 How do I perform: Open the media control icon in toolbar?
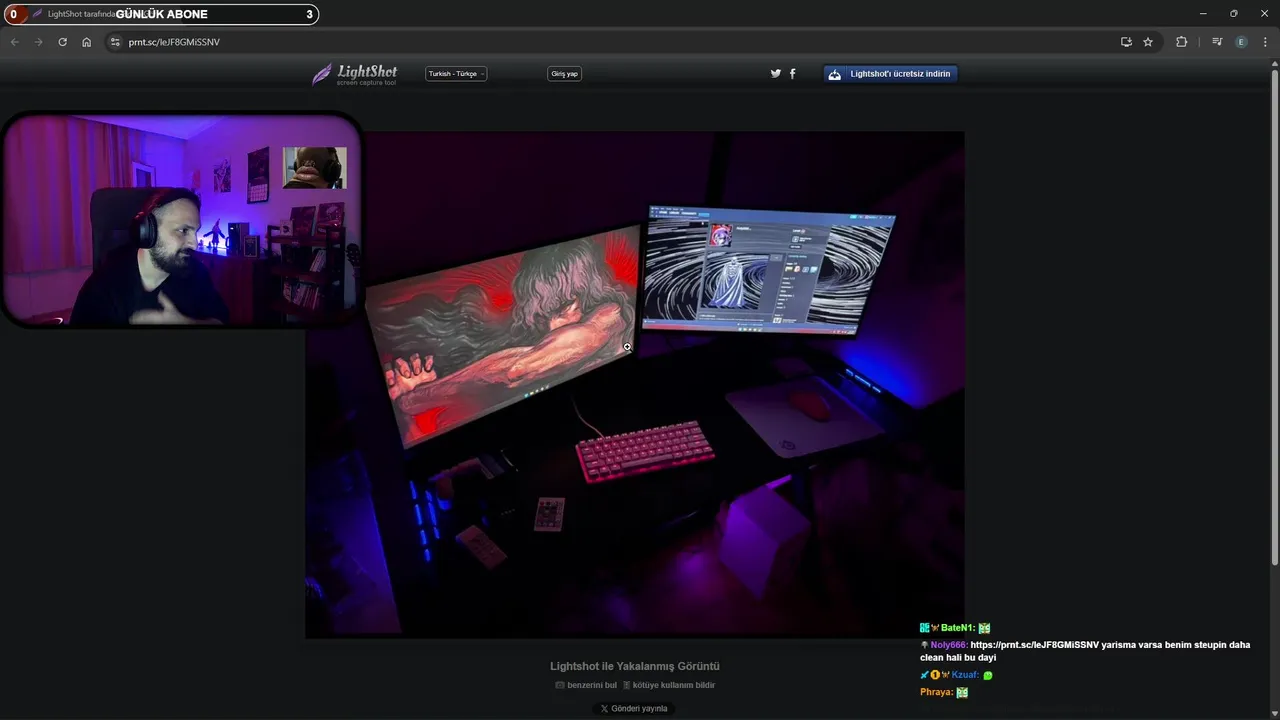pos(1217,42)
